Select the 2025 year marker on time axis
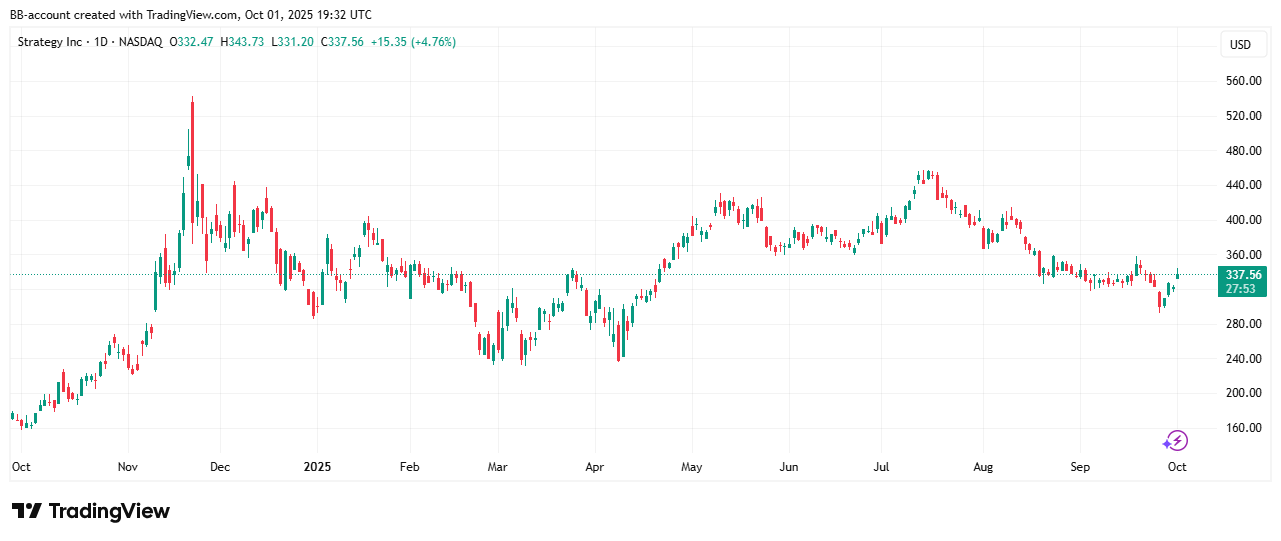The image size is (1281, 541). [x=317, y=467]
